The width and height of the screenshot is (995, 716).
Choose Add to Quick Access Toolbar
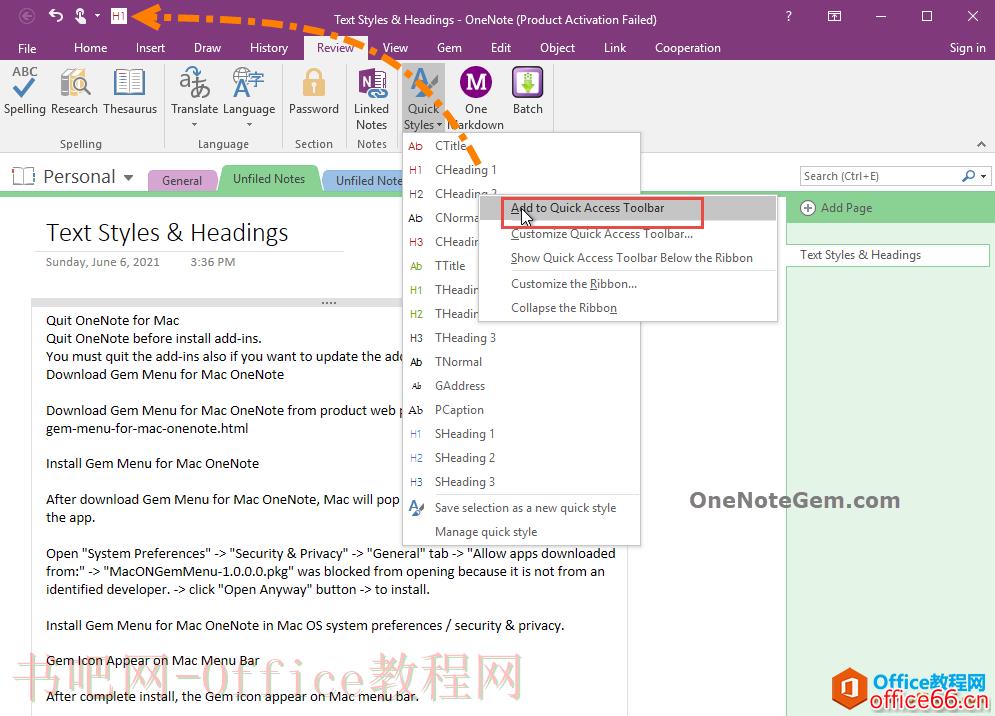627,208
